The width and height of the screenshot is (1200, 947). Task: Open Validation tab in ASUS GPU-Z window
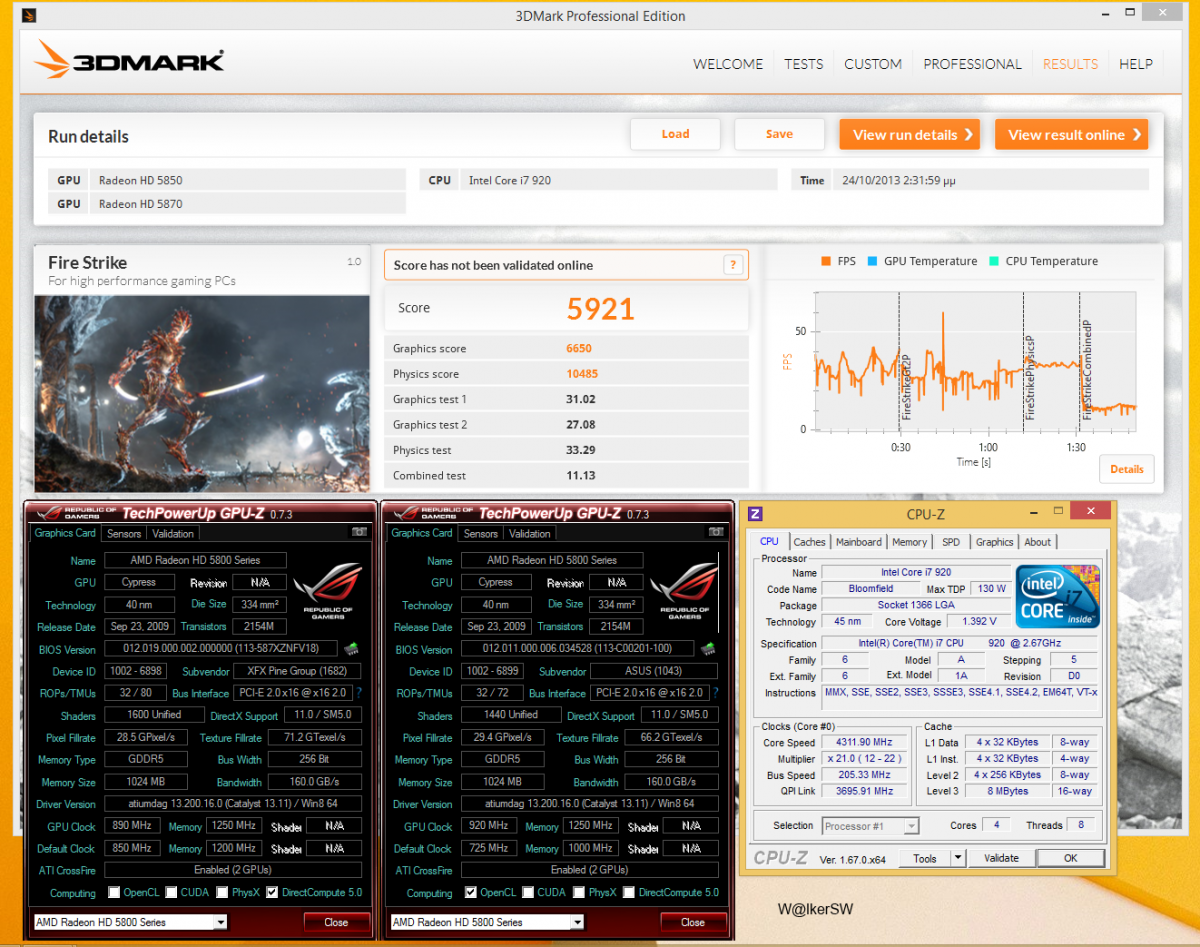[530, 534]
